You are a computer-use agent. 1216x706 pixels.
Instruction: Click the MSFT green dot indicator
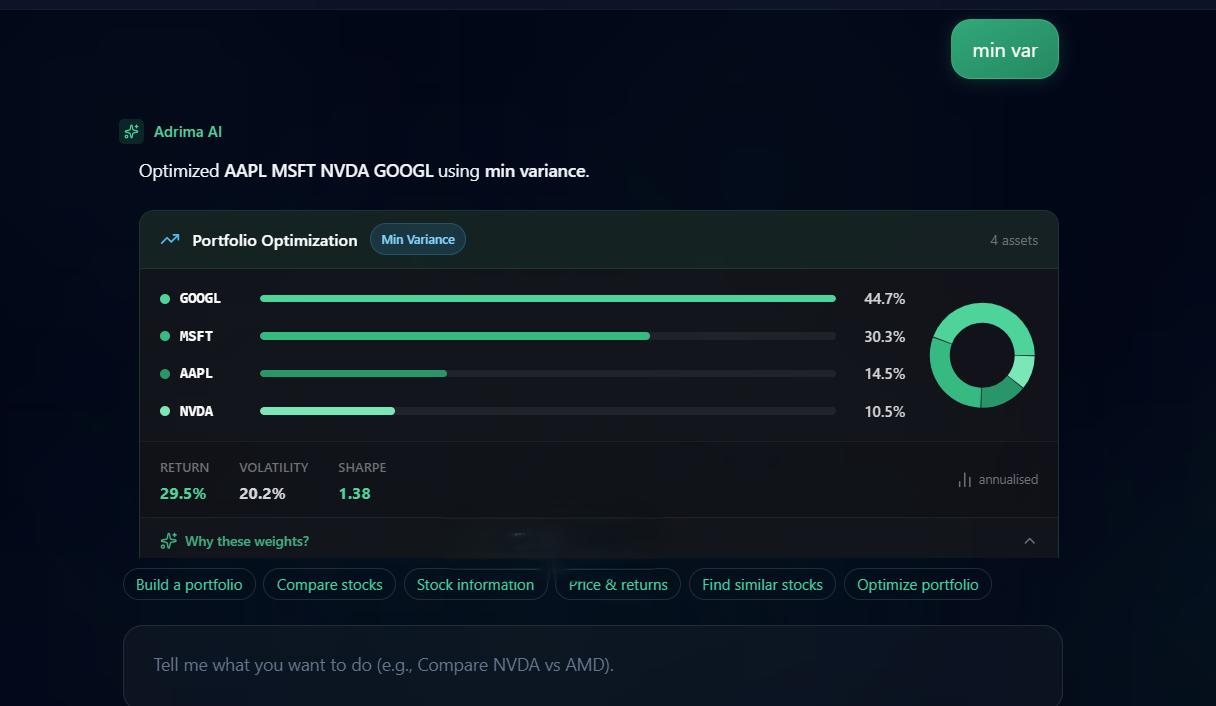165,336
